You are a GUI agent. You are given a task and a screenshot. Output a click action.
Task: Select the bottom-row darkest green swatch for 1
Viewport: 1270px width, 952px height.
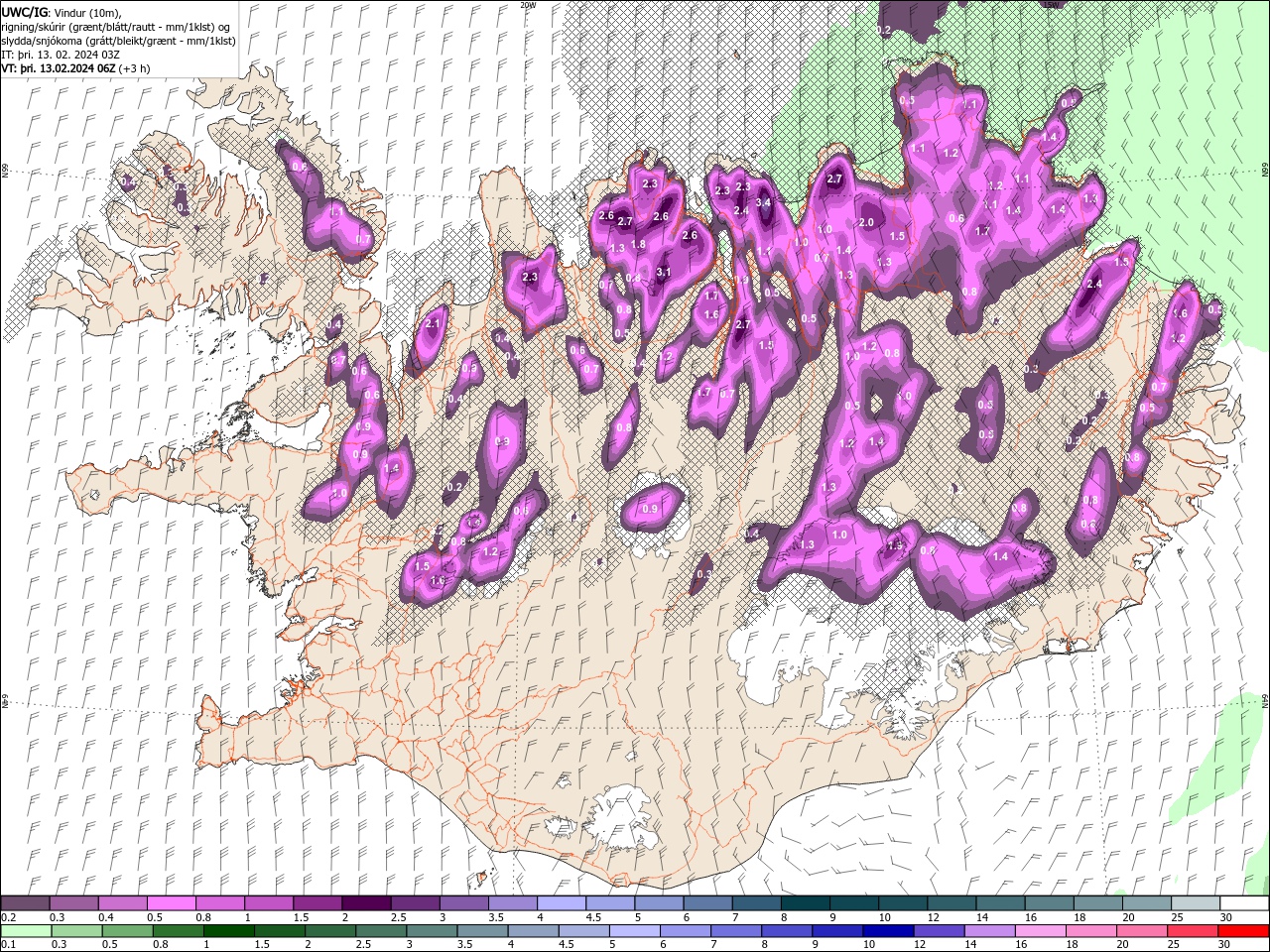tap(229, 931)
